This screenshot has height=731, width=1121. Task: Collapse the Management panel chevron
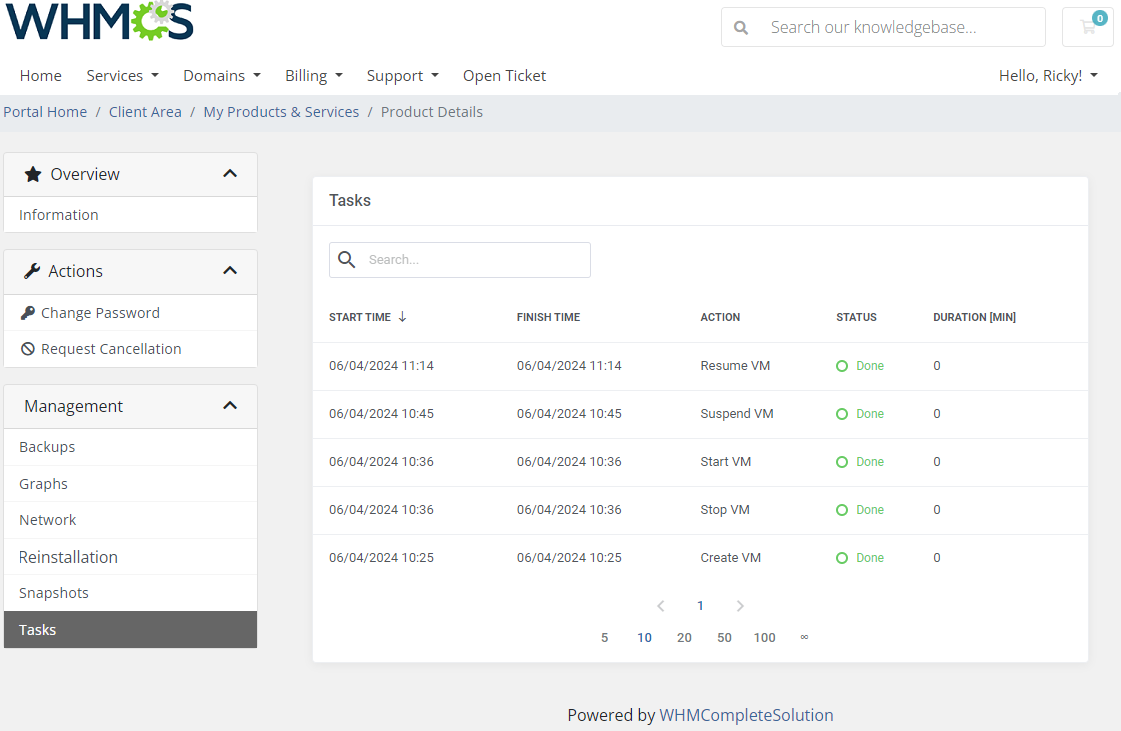229,406
